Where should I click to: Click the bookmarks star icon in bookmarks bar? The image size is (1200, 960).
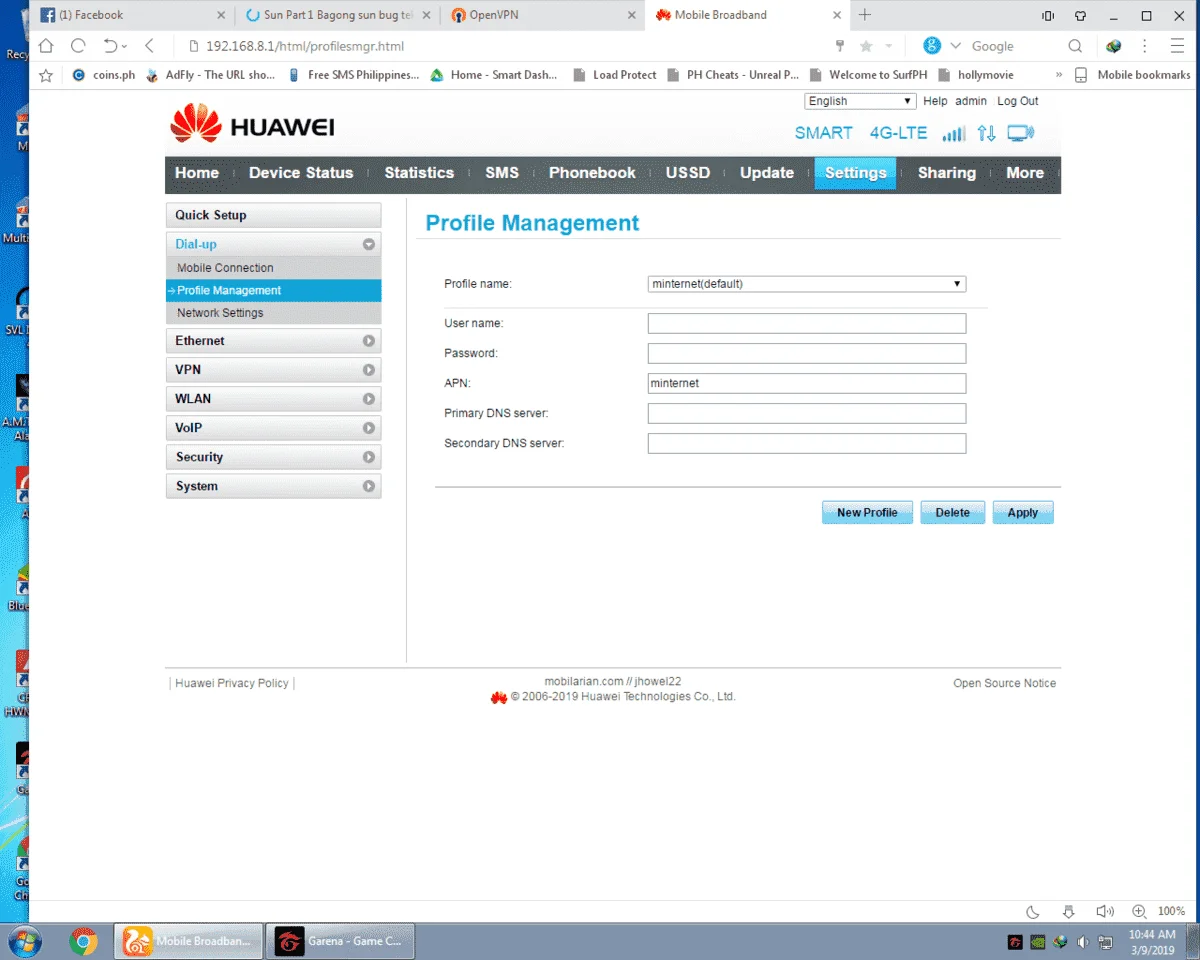coord(45,75)
